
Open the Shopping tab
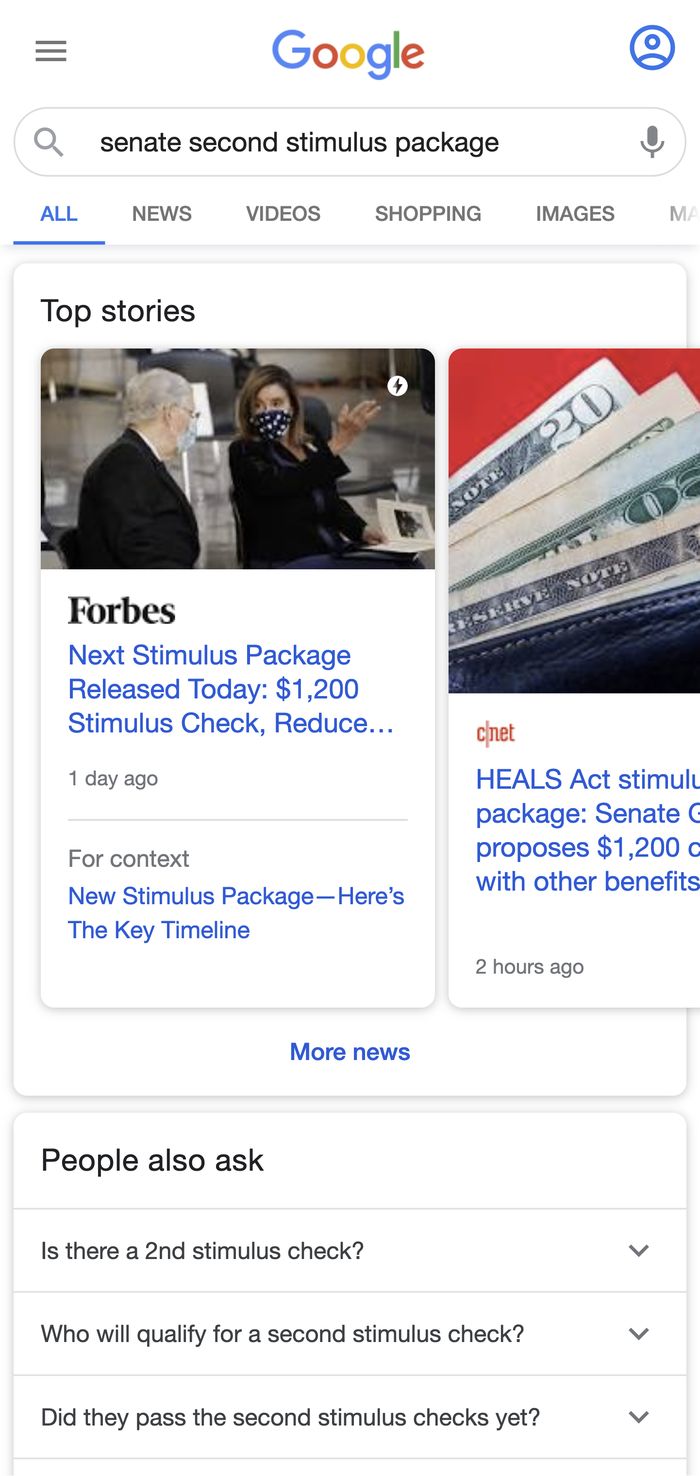[428, 214]
